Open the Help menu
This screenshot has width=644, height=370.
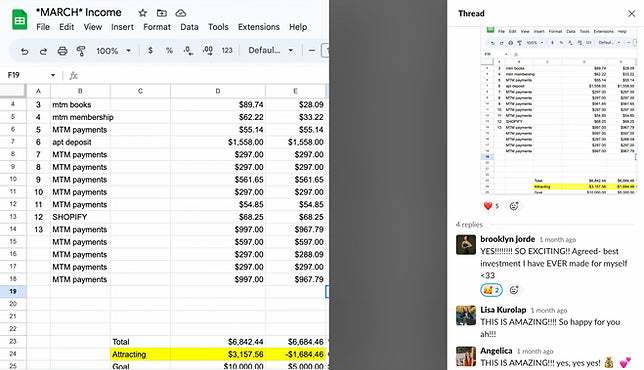coord(298,27)
